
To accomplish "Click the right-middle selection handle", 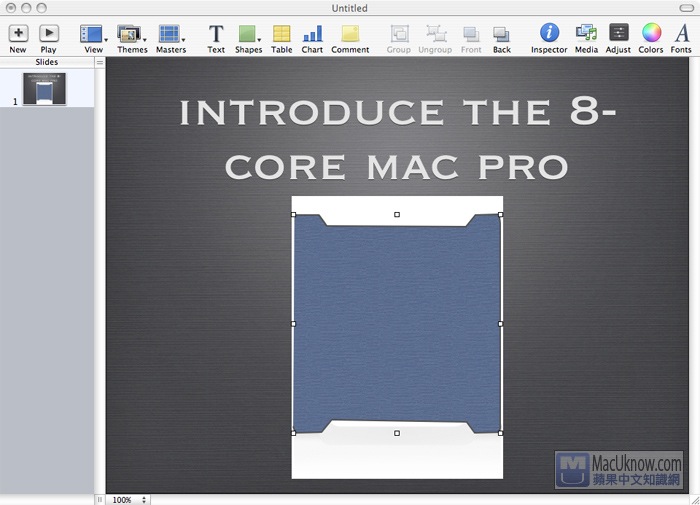I will point(500,324).
